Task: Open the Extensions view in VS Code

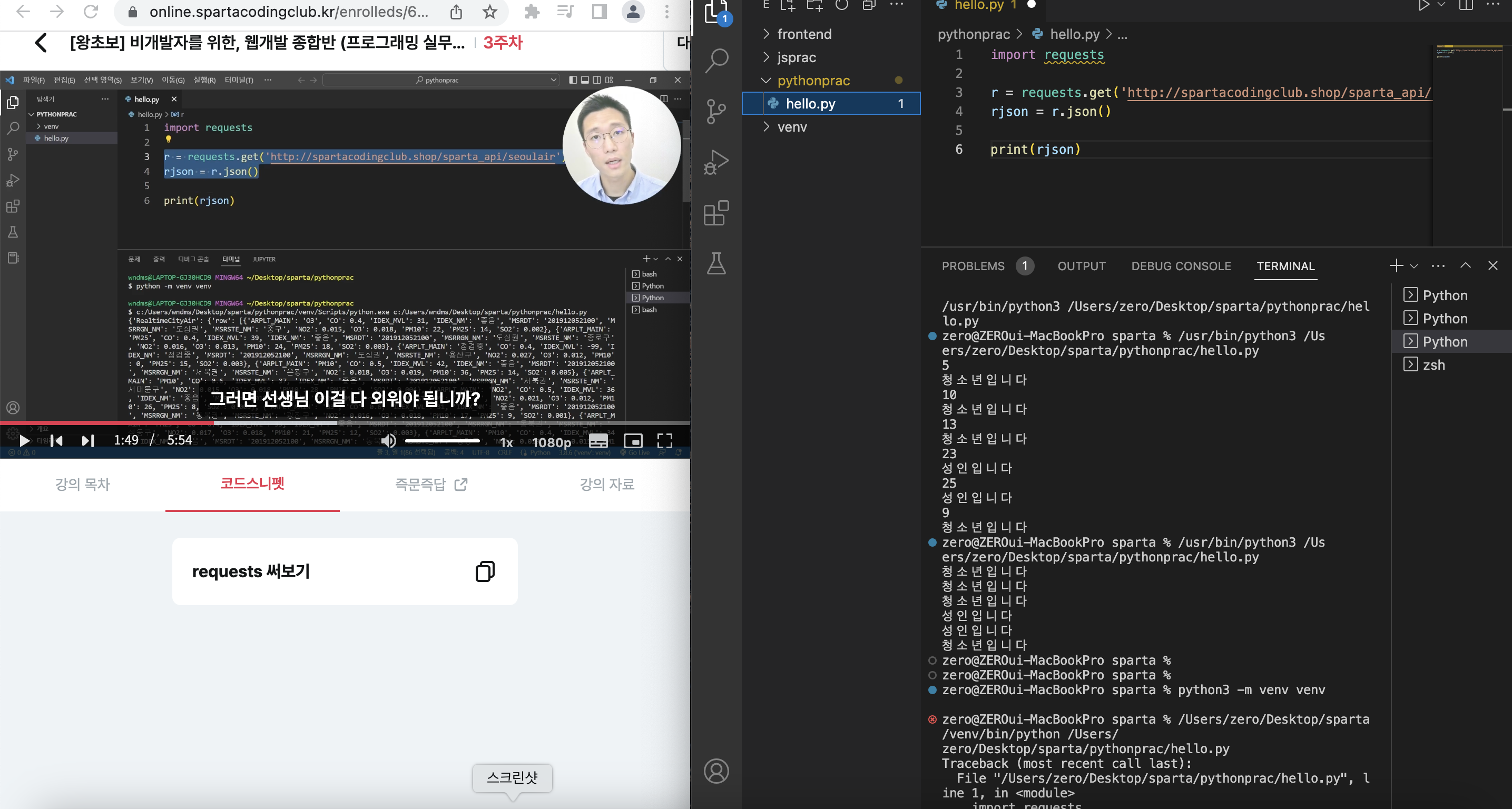Action: pyautogui.click(x=716, y=212)
